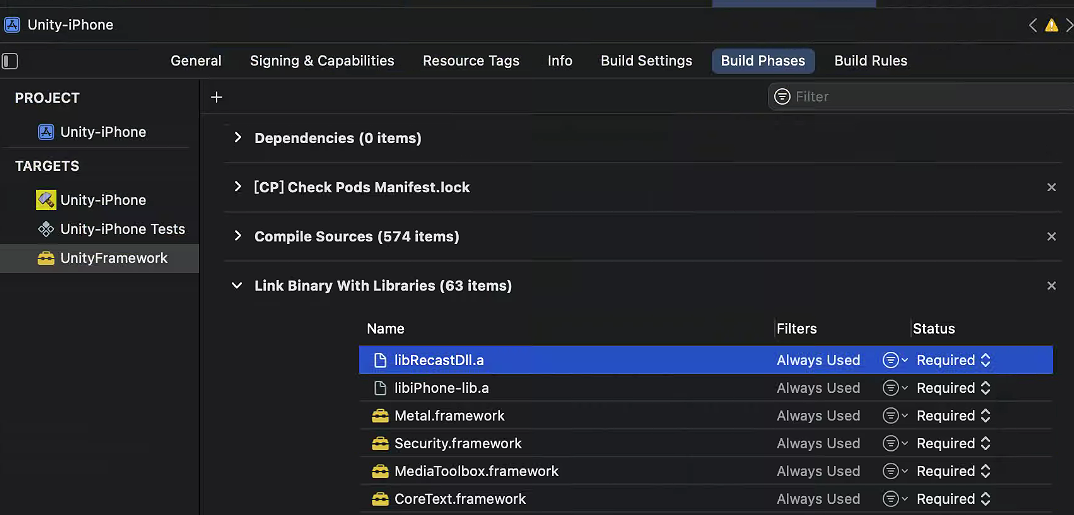Open the Info tab
The width and height of the screenshot is (1074, 515).
tap(560, 61)
